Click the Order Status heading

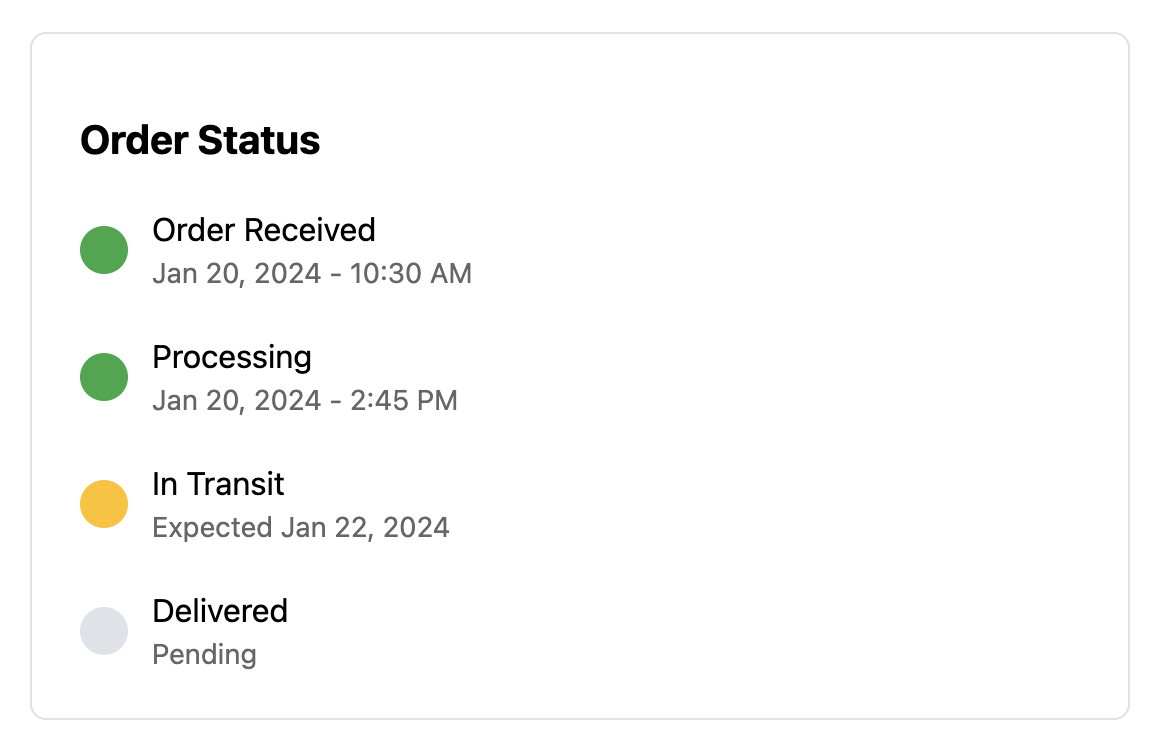point(200,140)
